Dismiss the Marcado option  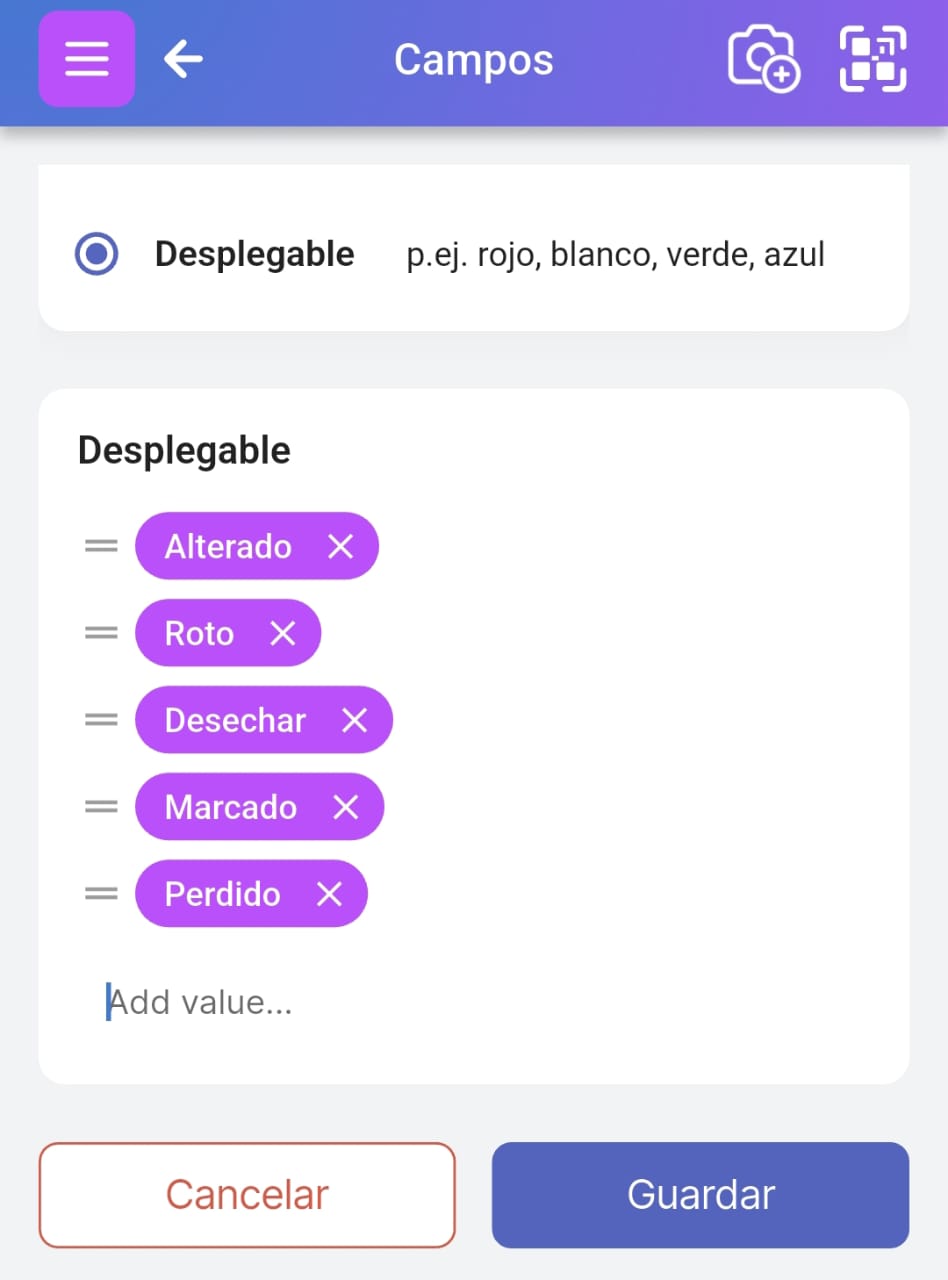tap(346, 807)
